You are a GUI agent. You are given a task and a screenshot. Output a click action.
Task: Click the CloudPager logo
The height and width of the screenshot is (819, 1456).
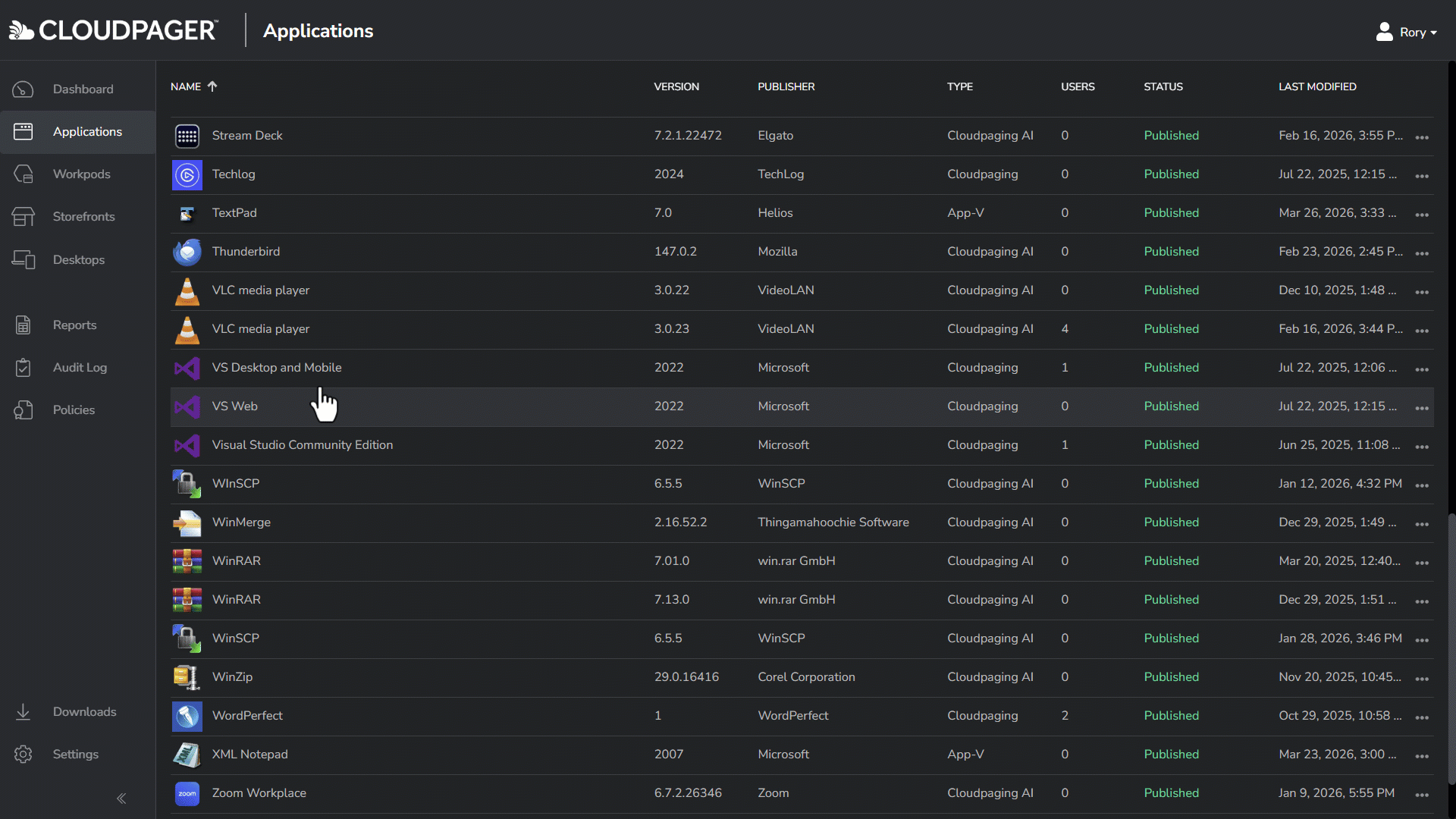[x=114, y=30]
